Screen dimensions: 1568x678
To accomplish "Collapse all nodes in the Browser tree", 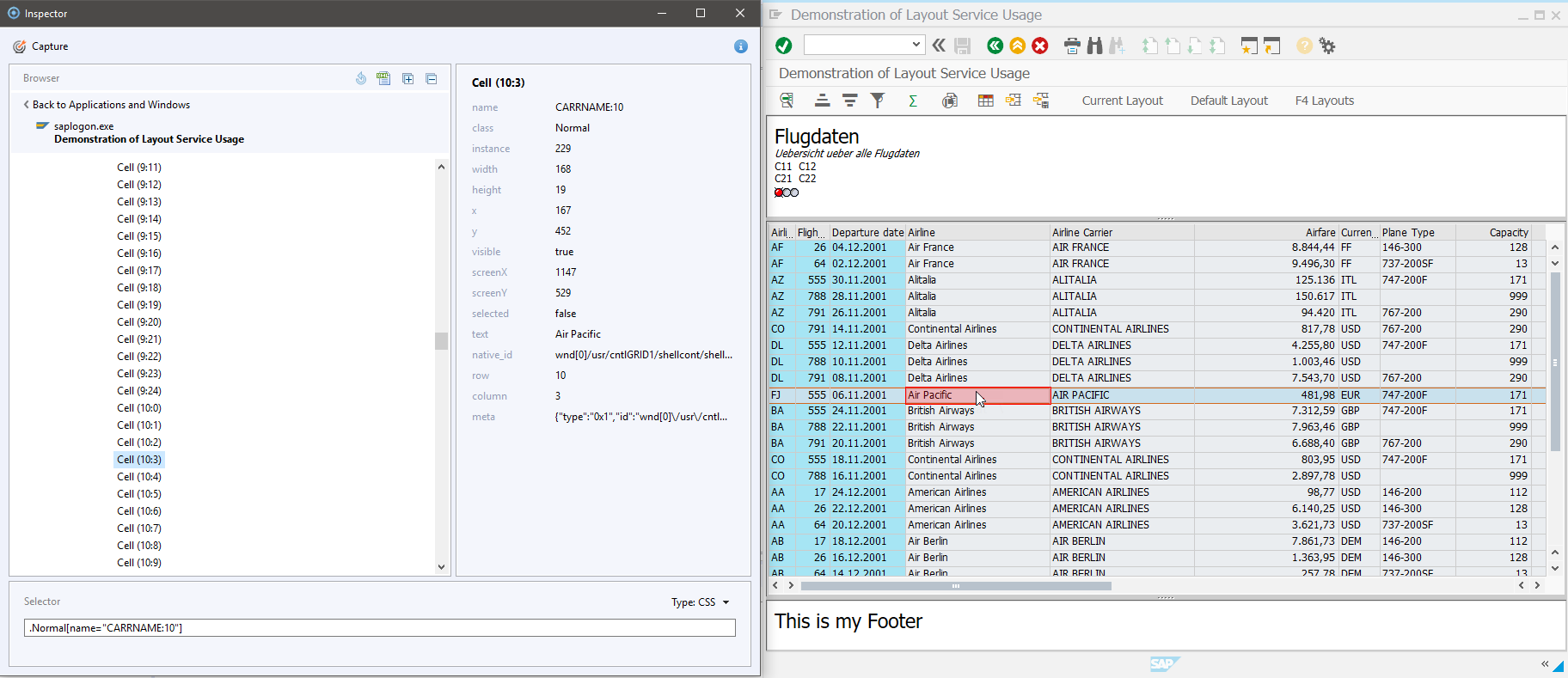I will coord(432,78).
